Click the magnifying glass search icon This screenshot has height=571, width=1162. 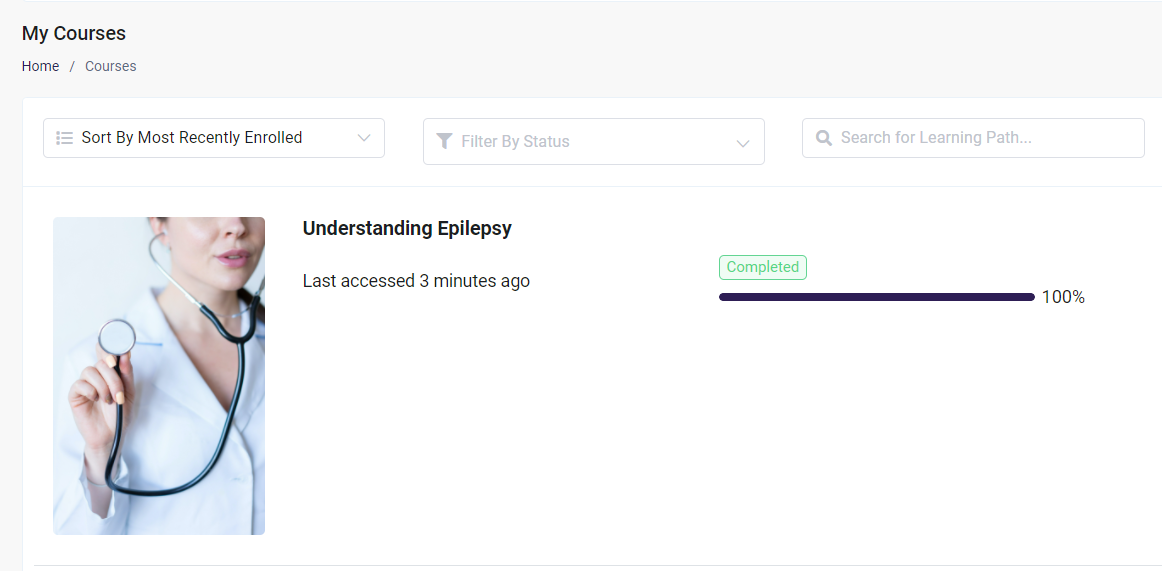[x=824, y=138]
